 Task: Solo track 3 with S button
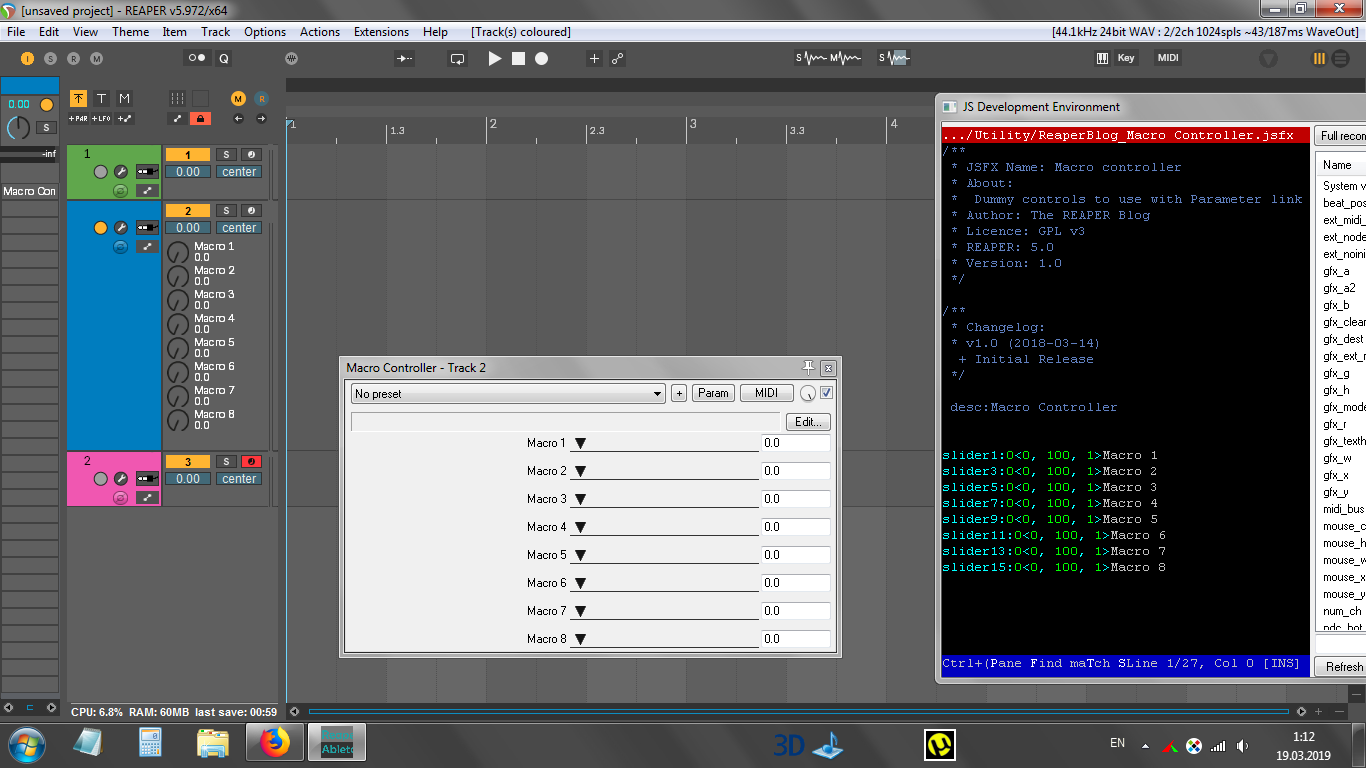227,462
